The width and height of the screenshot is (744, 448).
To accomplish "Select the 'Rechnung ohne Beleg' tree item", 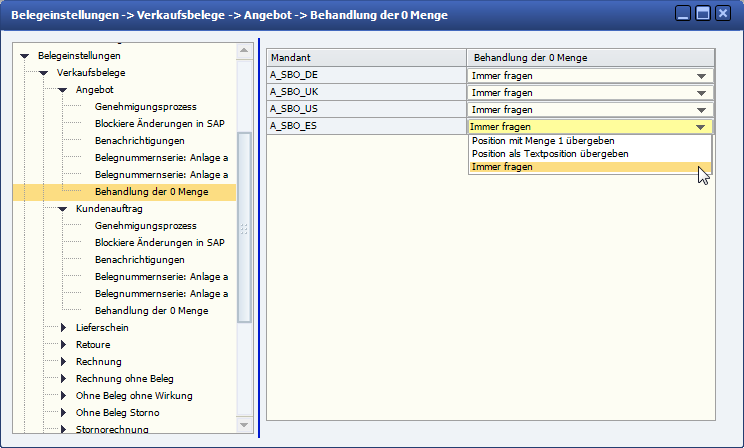I will coord(124,379).
